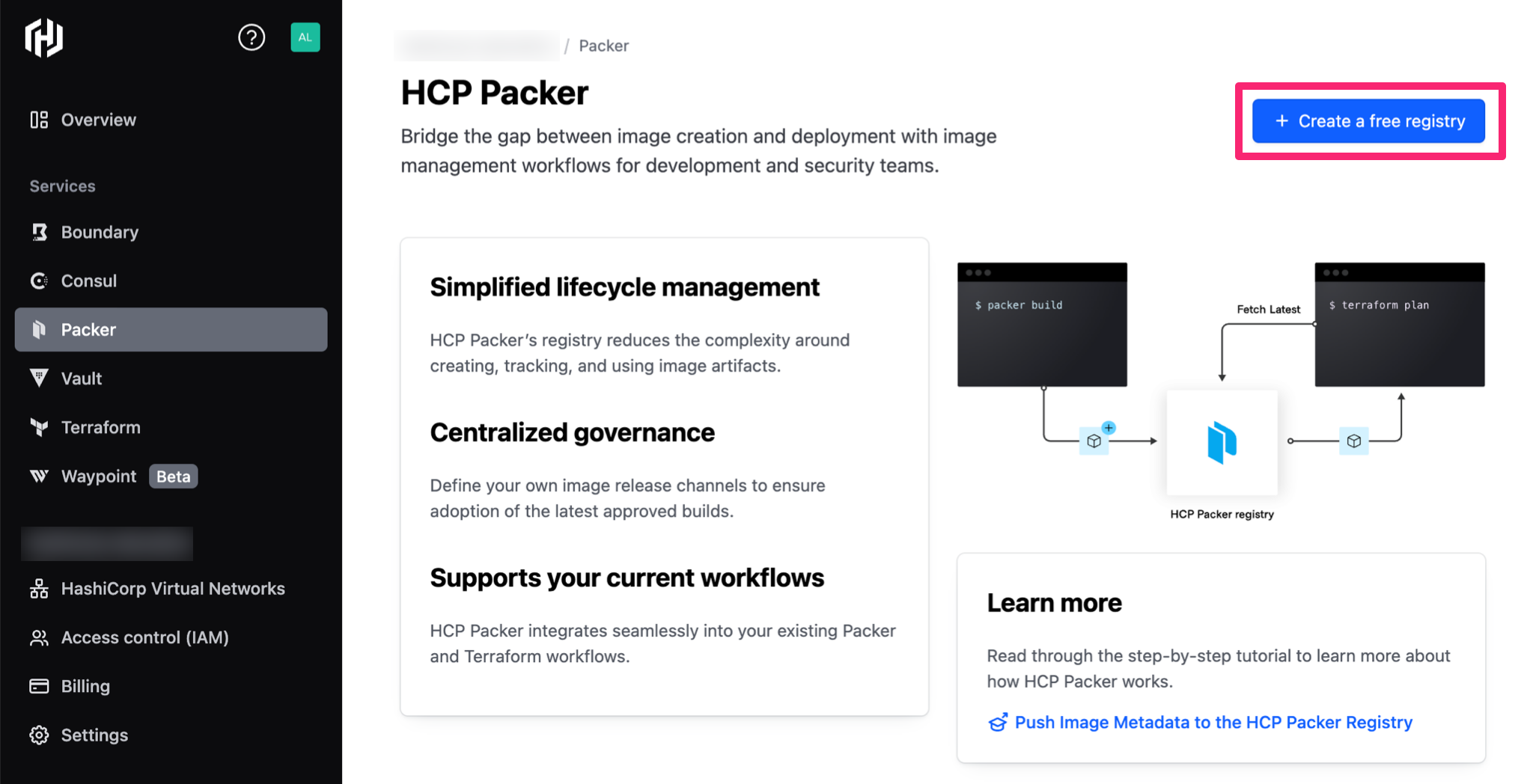Click the Vault triangle icon
The width and height of the screenshot is (1533, 784).
(39, 378)
